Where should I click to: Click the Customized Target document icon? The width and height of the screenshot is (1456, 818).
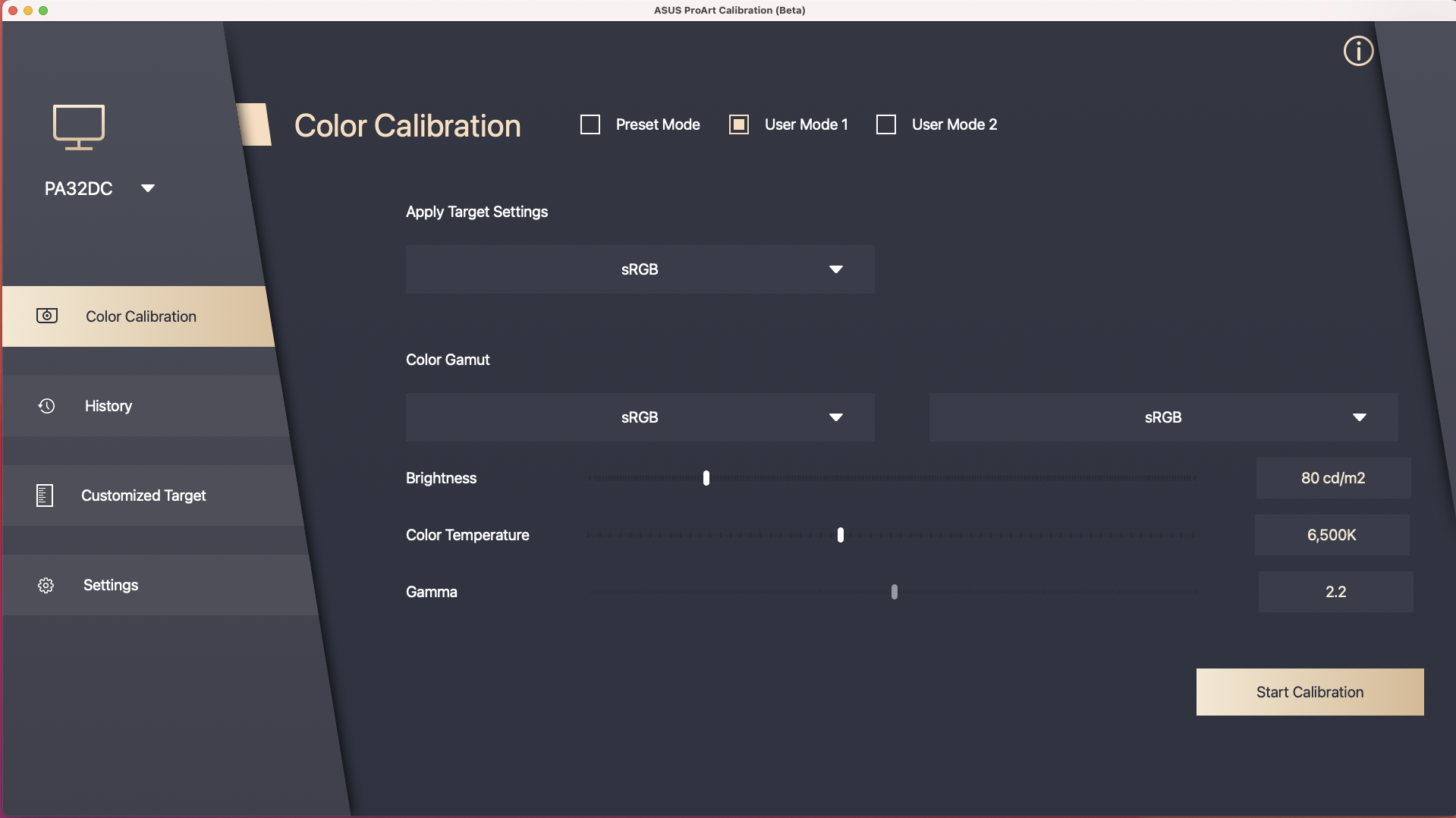45,496
